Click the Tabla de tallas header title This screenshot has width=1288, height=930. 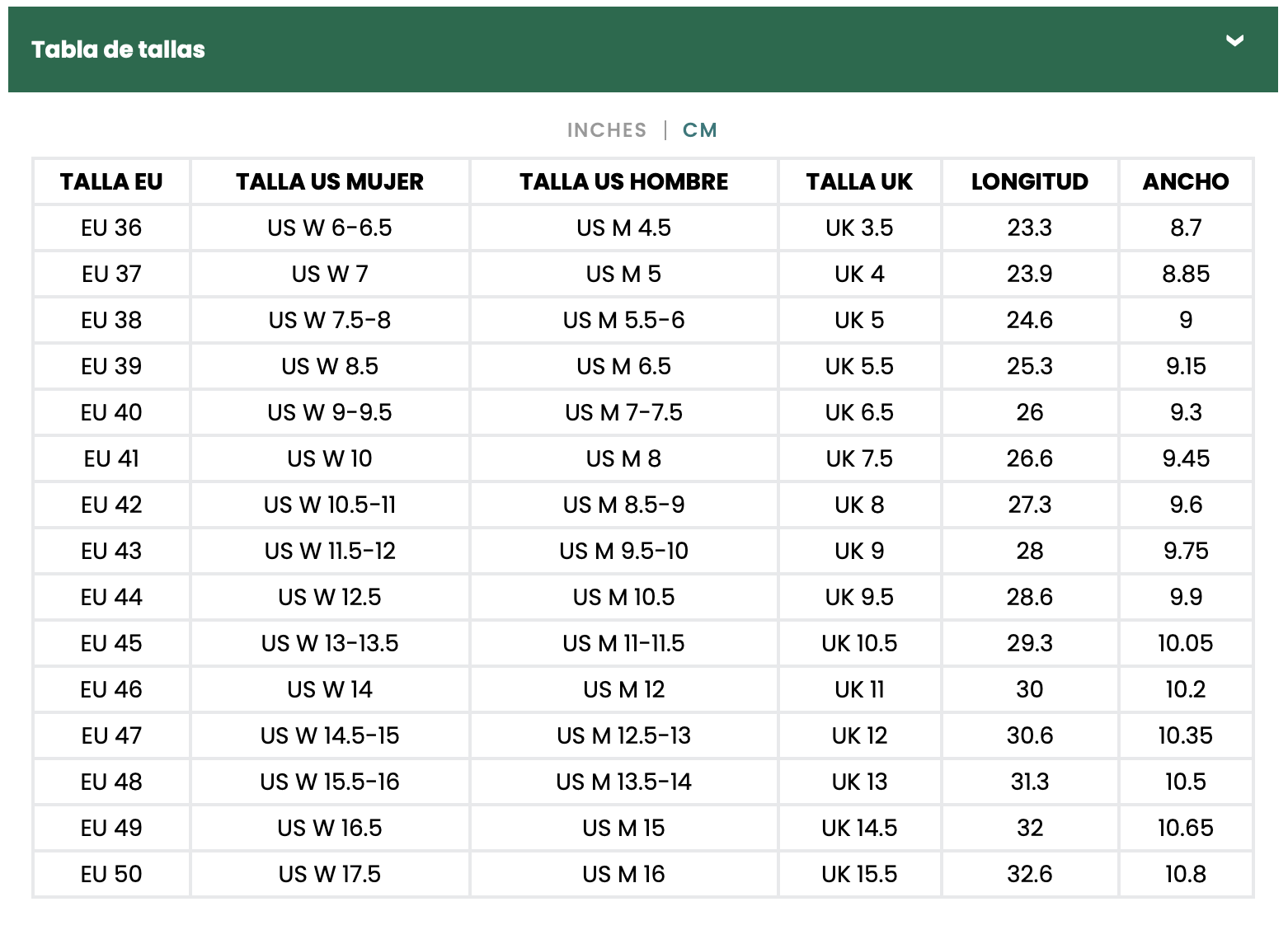tap(118, 49)
